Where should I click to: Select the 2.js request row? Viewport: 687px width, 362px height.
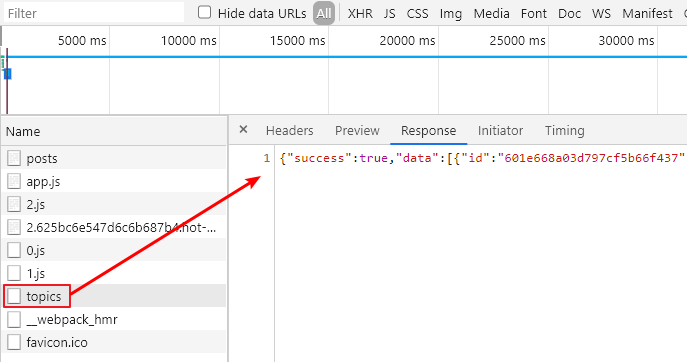[x=114, y=204]
